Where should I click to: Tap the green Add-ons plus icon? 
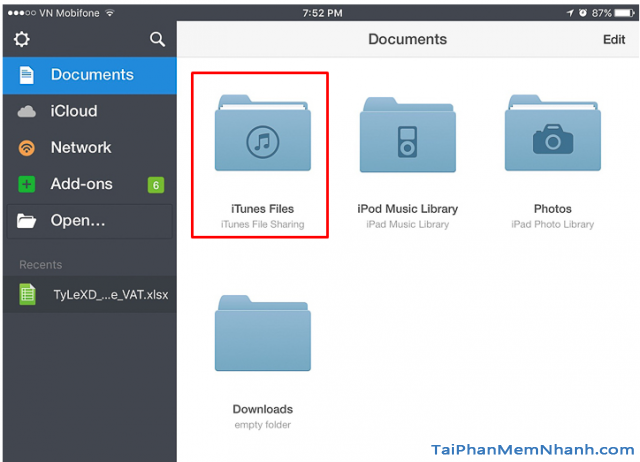[27, 184]
